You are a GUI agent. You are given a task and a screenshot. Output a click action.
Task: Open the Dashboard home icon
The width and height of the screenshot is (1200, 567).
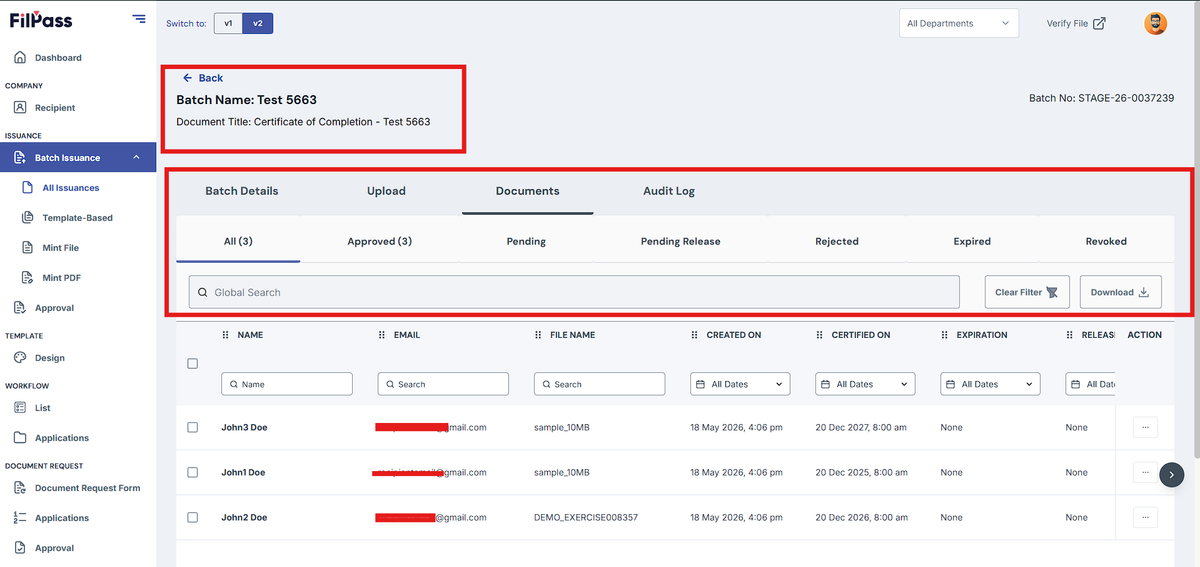(x=20, y=58)
